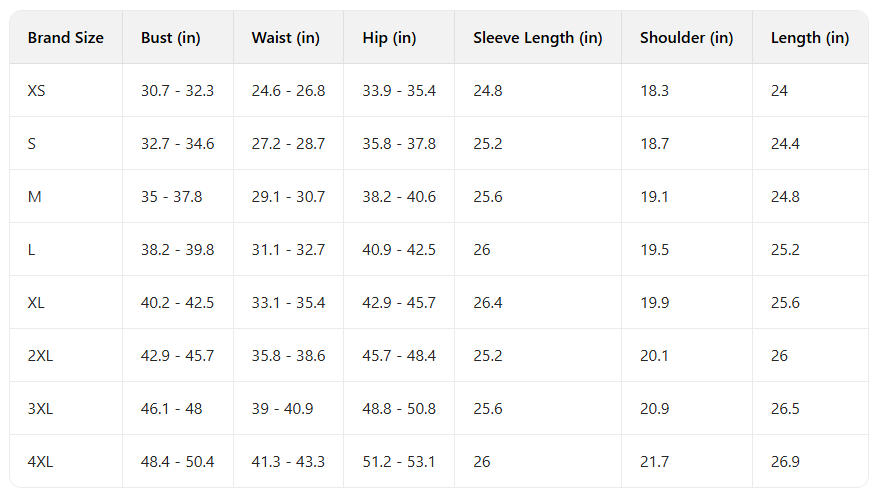879x498 pixels.
Task: Select the XS size row label
Action: 36,91
